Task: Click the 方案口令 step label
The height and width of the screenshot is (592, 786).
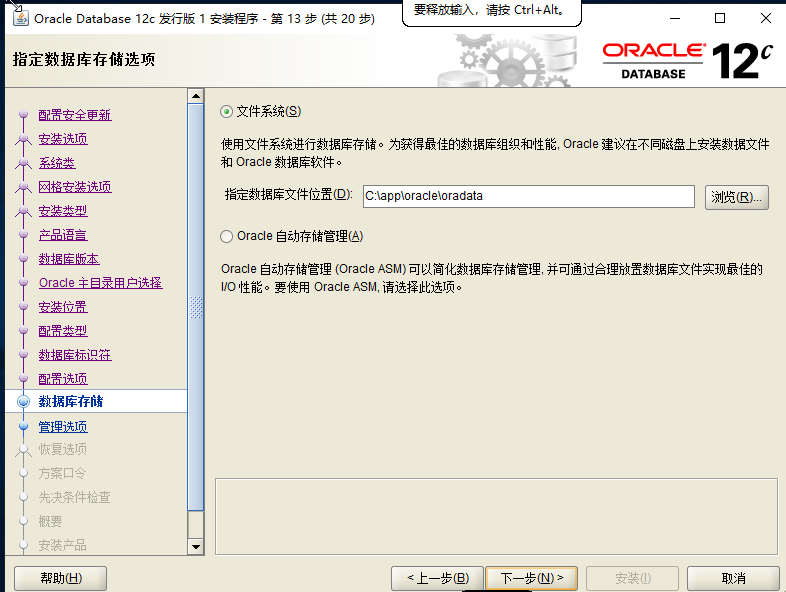Action: [63, 473]
